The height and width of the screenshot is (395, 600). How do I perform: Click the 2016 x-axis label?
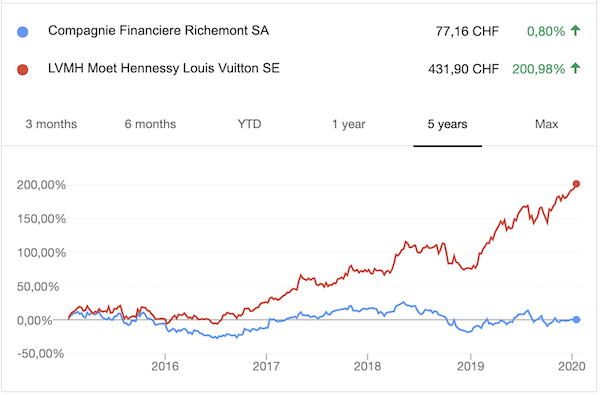(165, 366)
